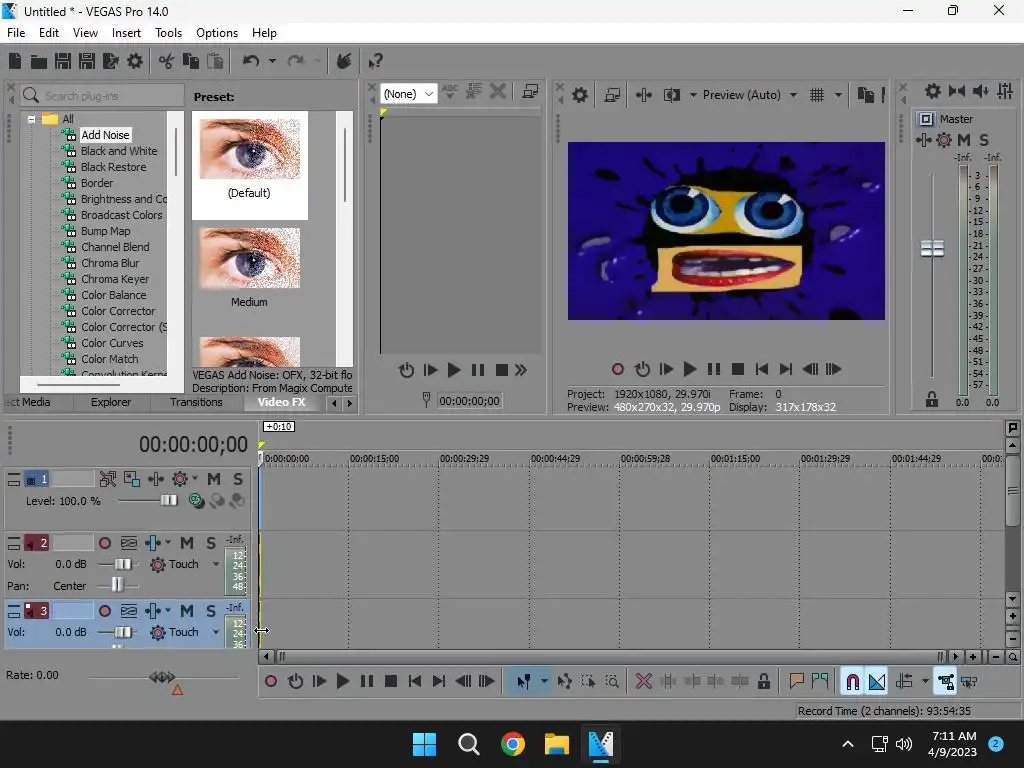This screenshot has width=1024, height=768.
Task: Switch to the Explorer tab
Action: [x=111, y=402]
